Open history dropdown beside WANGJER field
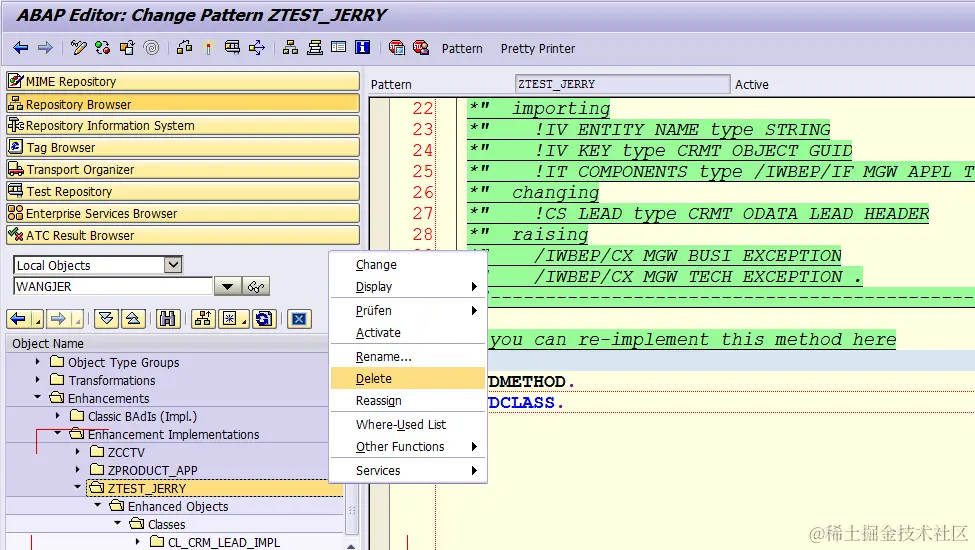Screen dimensions: 975x550 click(228, 286)
